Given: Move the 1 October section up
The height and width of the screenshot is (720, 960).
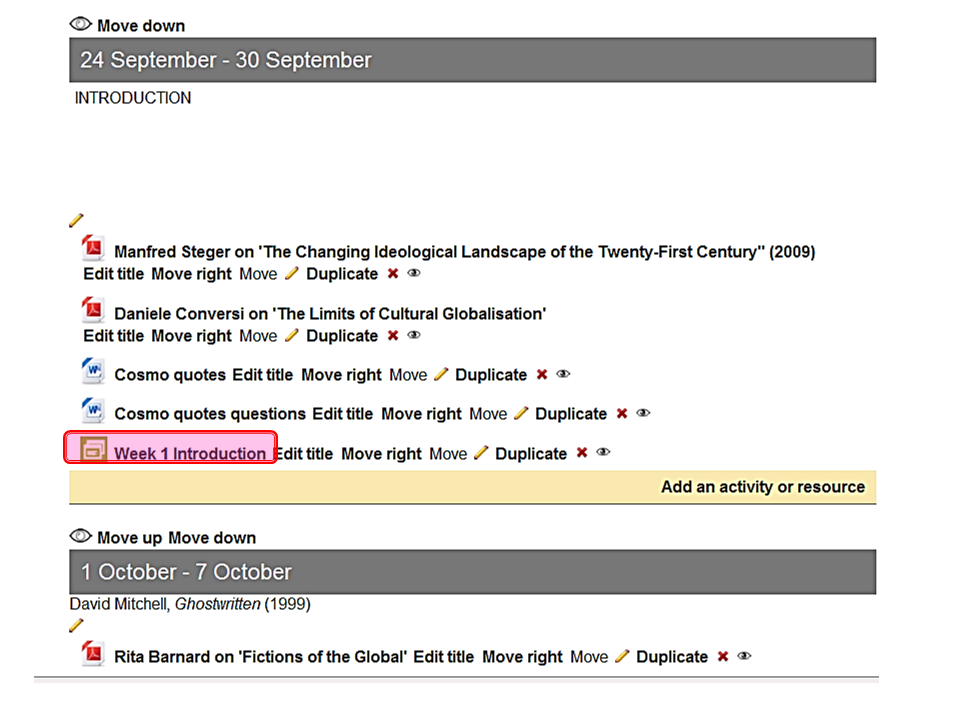Looking at the screenshot, I should (x=129, y=538).
